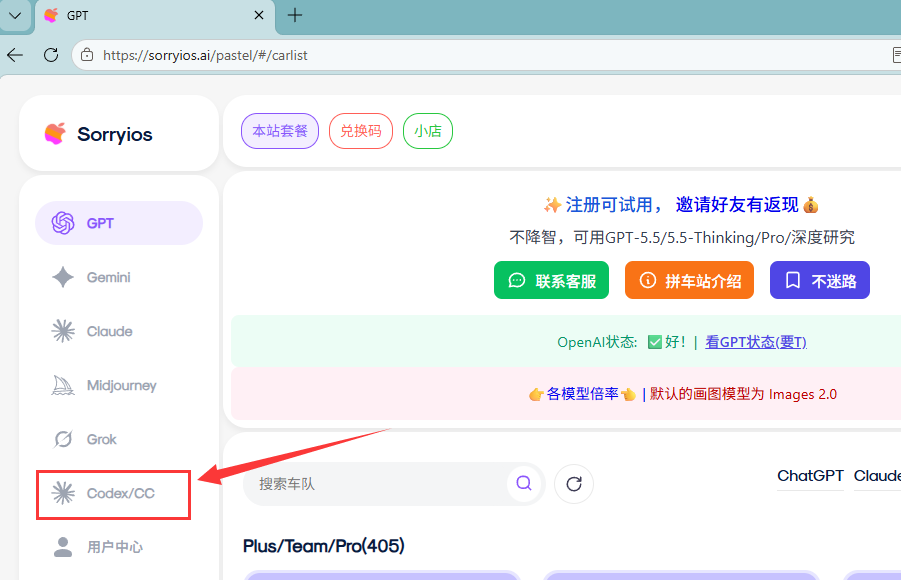The height and width of the screenshot is (580, 901).
Task: Click the purple search magnifier icon
Action: pyautogui.click(x=524, y=483)
